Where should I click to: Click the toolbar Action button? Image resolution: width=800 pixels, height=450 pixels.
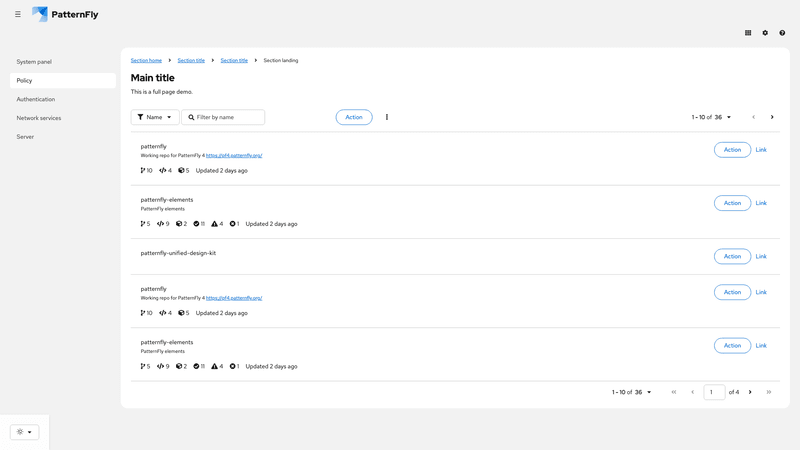point(354,117)
